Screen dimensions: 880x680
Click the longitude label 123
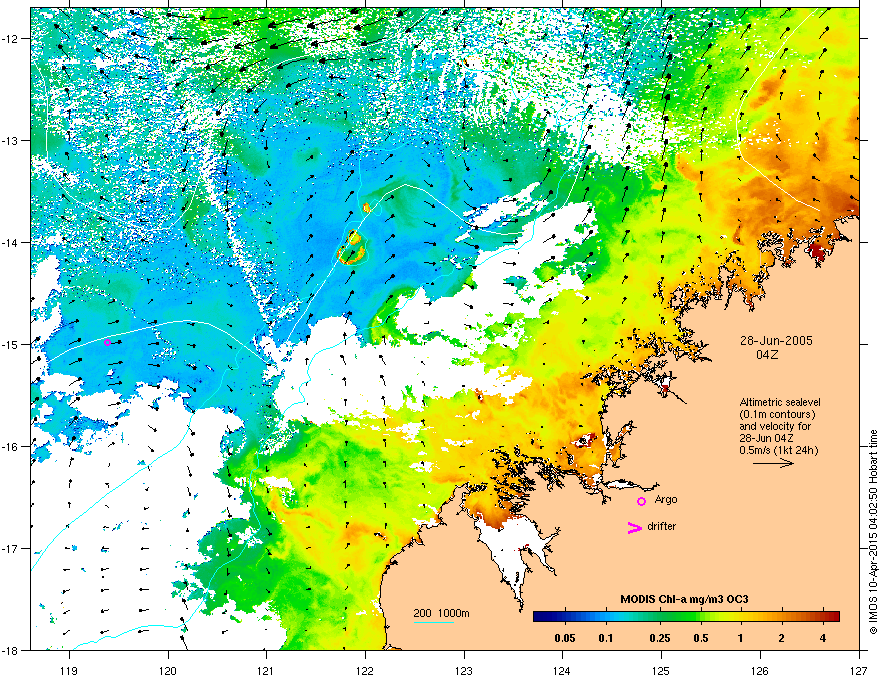point(464,670)
